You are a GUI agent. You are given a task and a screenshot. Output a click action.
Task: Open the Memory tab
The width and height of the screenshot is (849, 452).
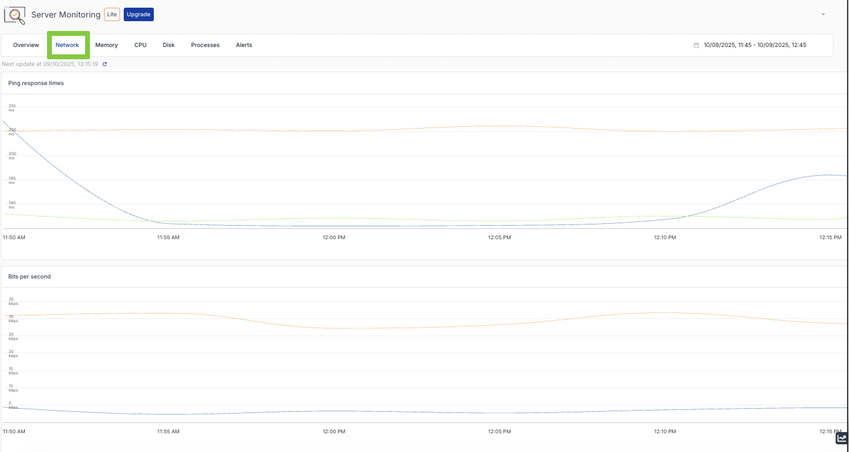pyautogui.click(x=106, y=45)
